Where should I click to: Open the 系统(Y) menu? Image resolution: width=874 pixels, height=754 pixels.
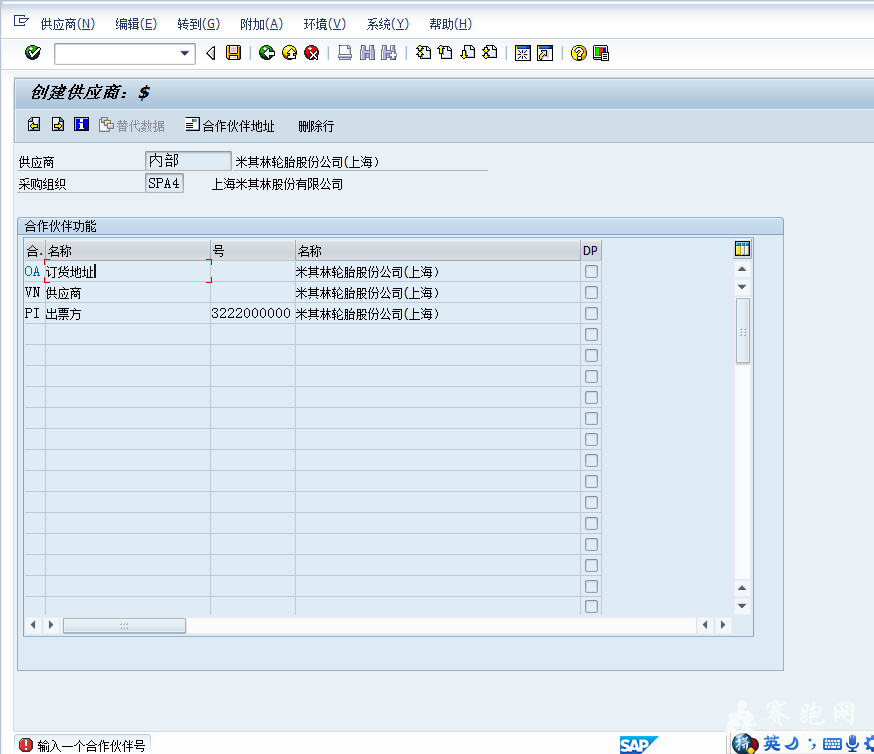pos(387,24)
